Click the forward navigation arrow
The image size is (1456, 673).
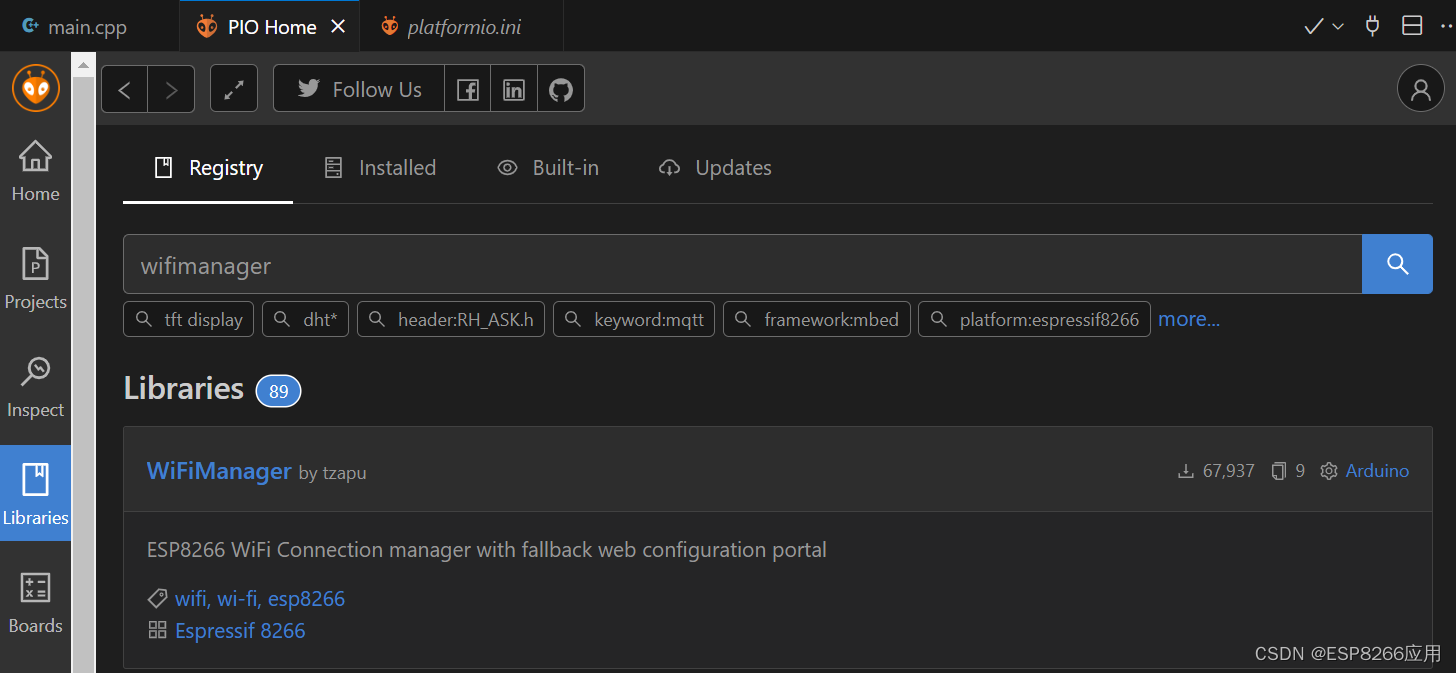pyautogui.click(x=171, y=89)
